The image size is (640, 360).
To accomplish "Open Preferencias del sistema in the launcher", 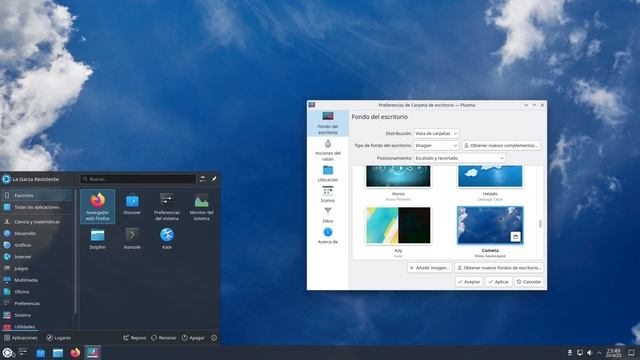I will (x=167, y=207).
